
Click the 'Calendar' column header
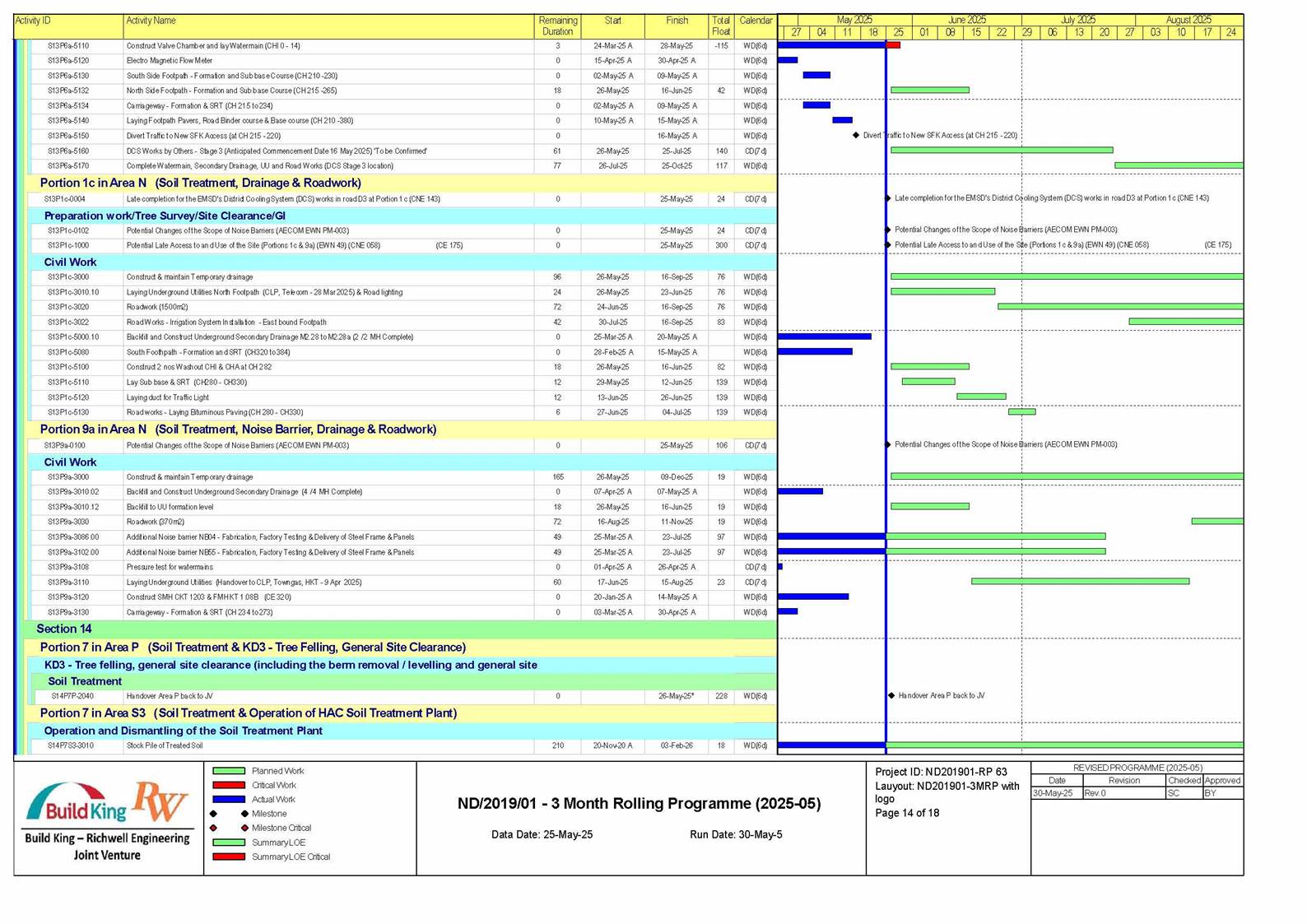pyautogui.click(x=756, y=21)
